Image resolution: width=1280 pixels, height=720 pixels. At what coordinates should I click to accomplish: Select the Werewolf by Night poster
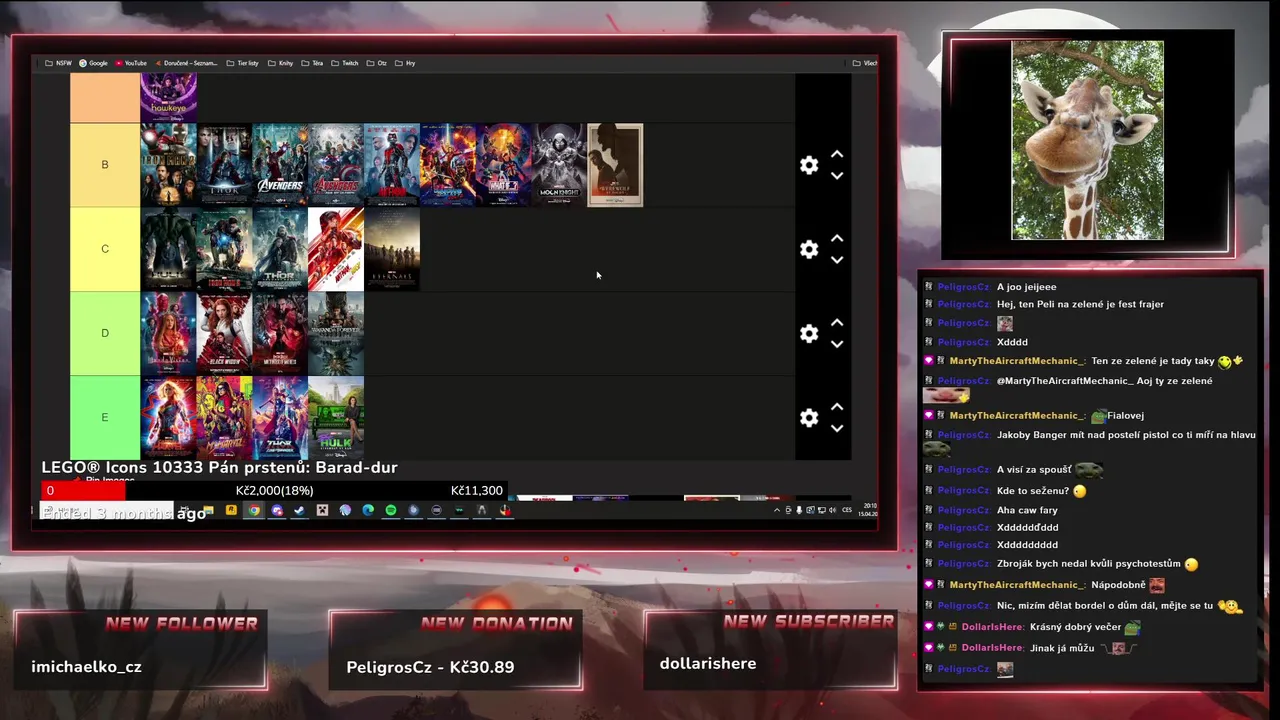(615, 165)
